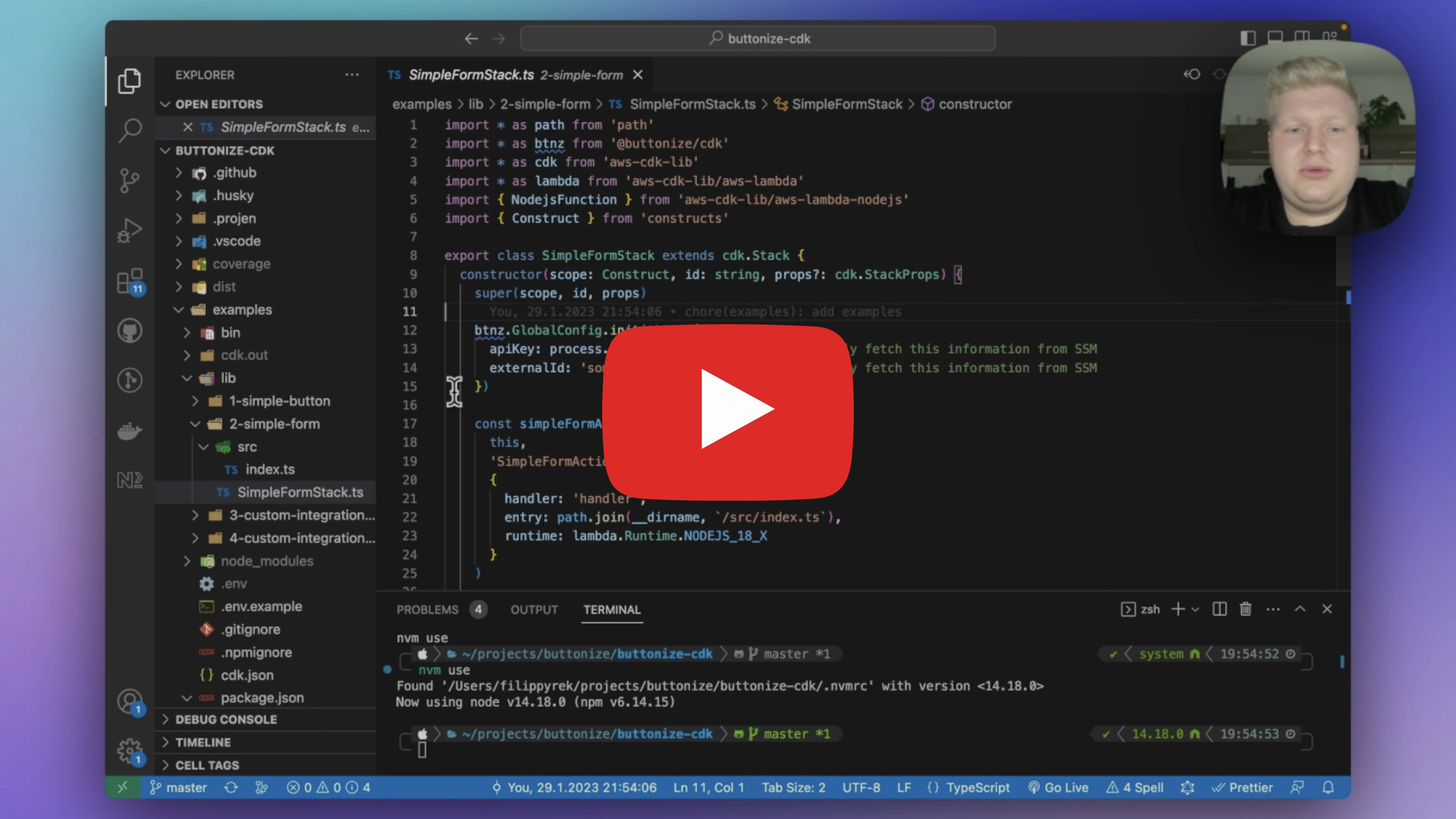Change Tab Size: 2 setting
This screenshot has width=1456, height=819.
click(793, 787)
